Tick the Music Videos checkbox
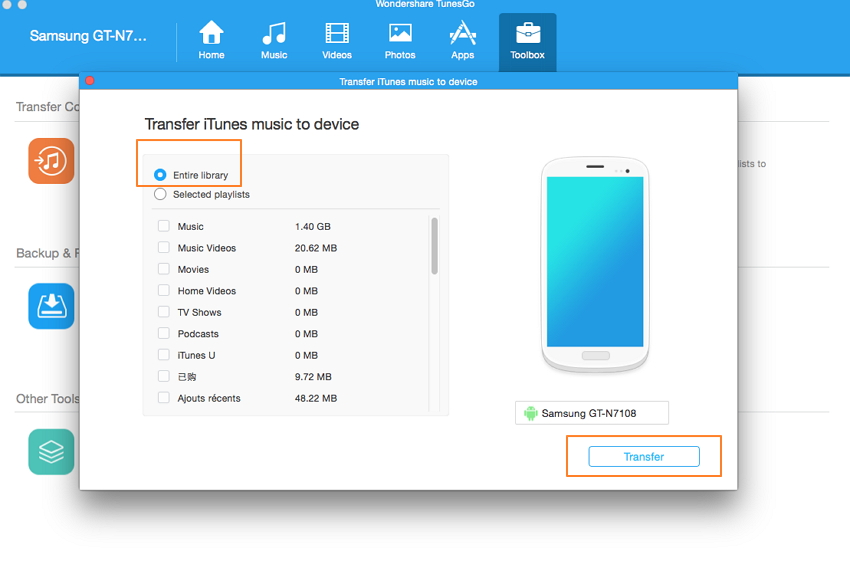Image resolution: width=850 pixels, height=571 pixels. (163, 248)
